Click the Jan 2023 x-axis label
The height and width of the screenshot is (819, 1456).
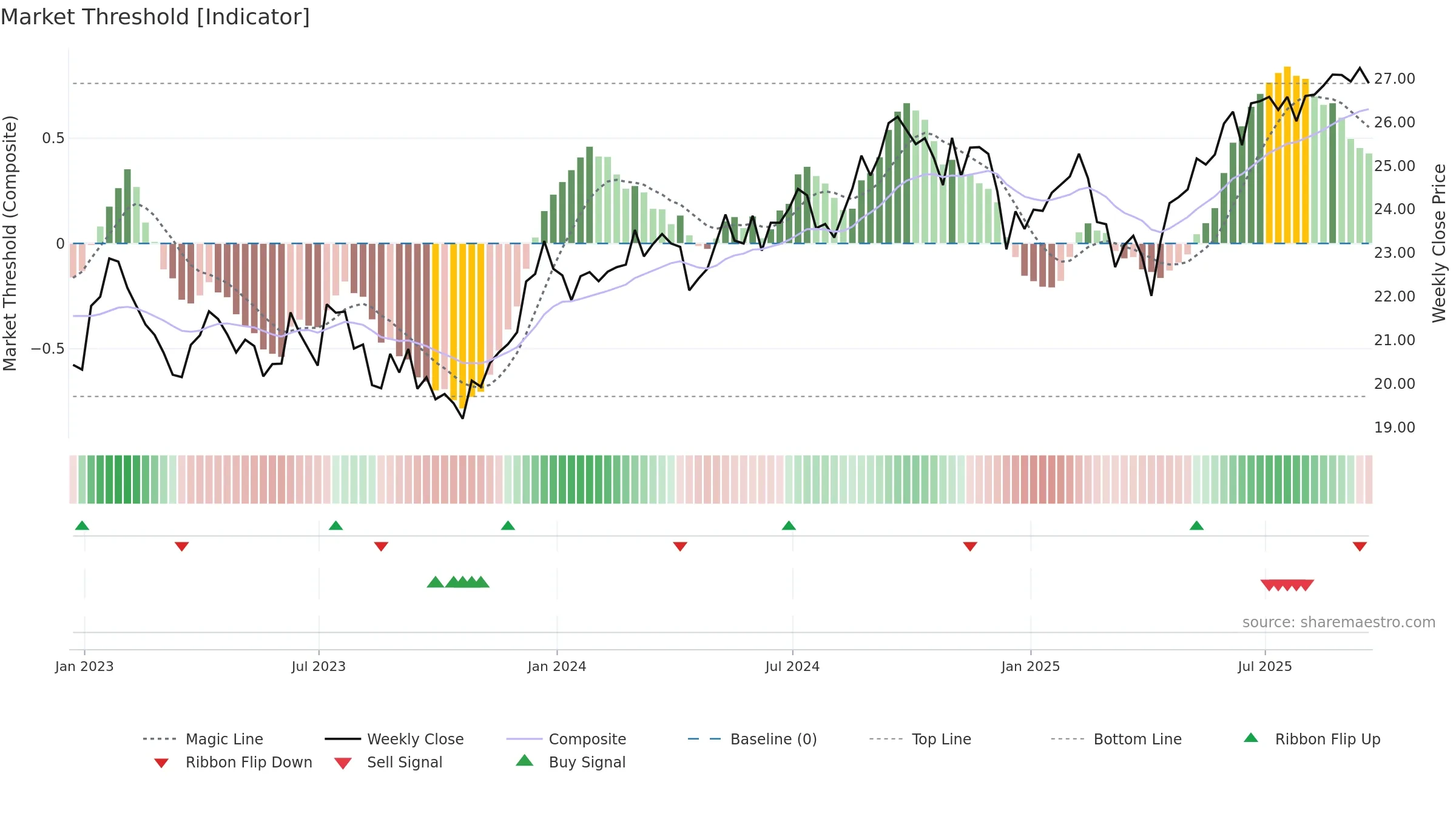[x=84, y=666]
